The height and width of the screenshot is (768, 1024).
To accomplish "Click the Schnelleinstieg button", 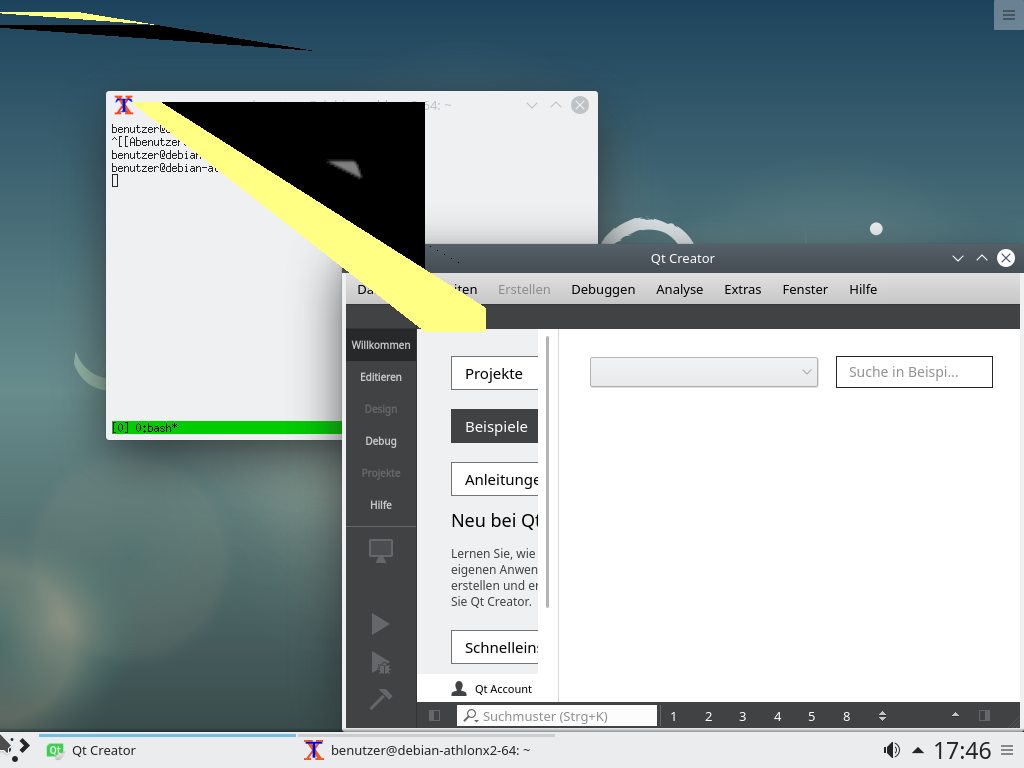I will click(494, 647).
